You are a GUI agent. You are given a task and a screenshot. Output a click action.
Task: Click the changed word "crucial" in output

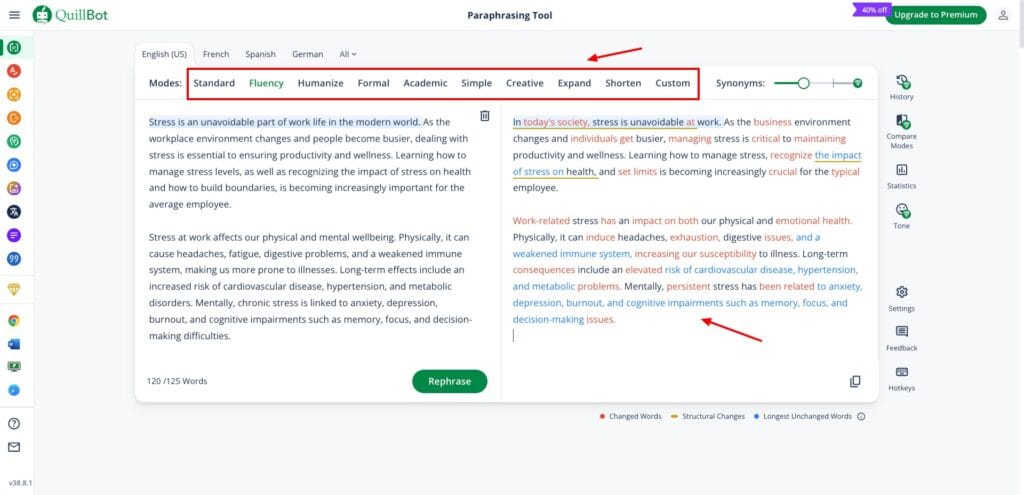point(782,172)
